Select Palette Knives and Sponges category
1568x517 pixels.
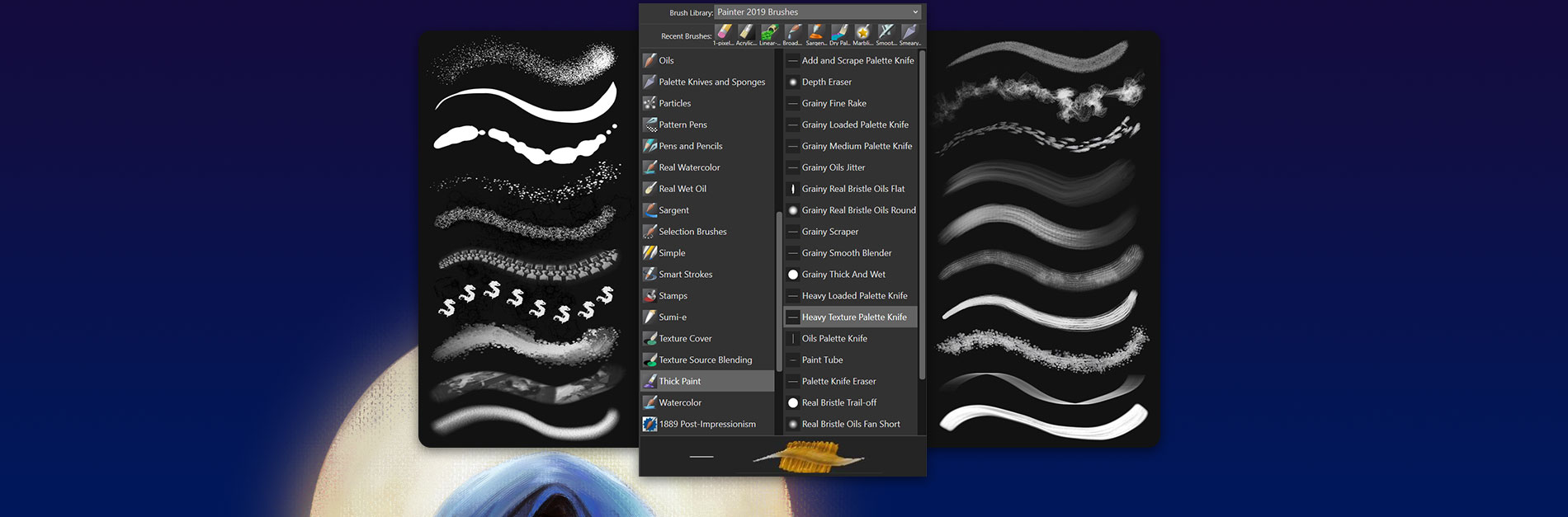(711, 82)
